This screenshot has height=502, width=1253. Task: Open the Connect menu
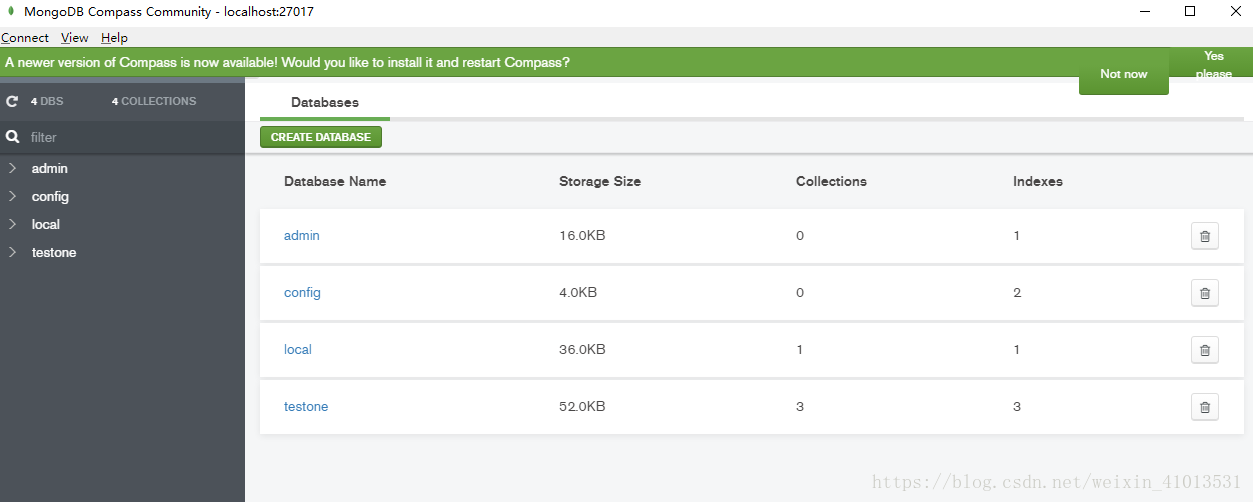point(25,37)
